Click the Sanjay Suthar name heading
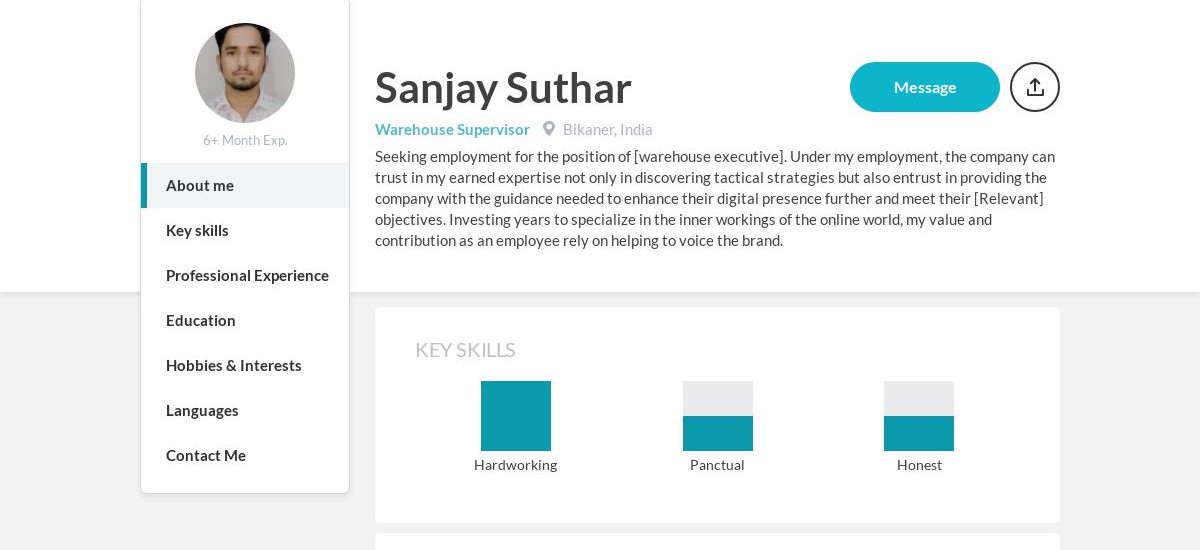This screenshot has height=550, width=1200. (x=503, y=87)
